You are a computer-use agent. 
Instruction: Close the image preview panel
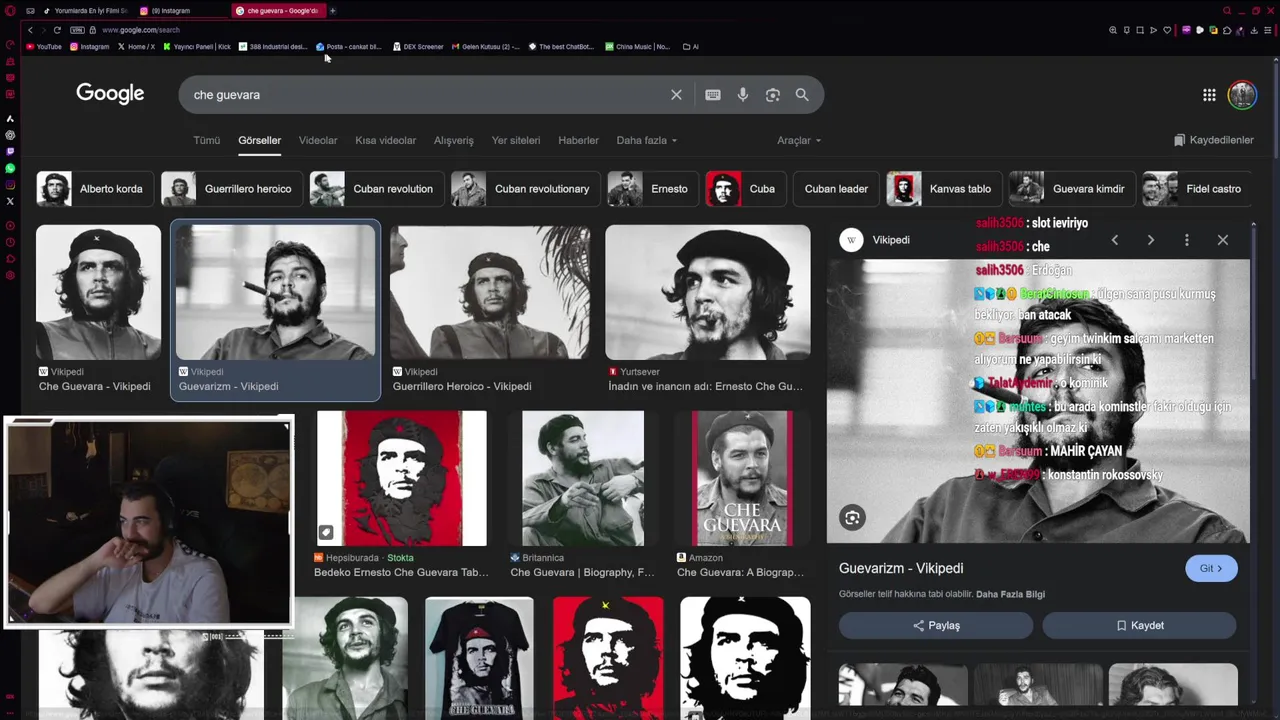(1223, 240)
